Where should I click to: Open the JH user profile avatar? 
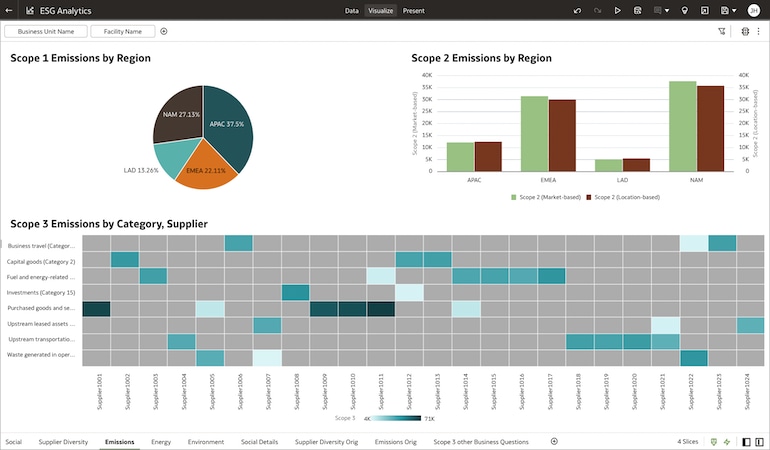(x=752, y=10)
